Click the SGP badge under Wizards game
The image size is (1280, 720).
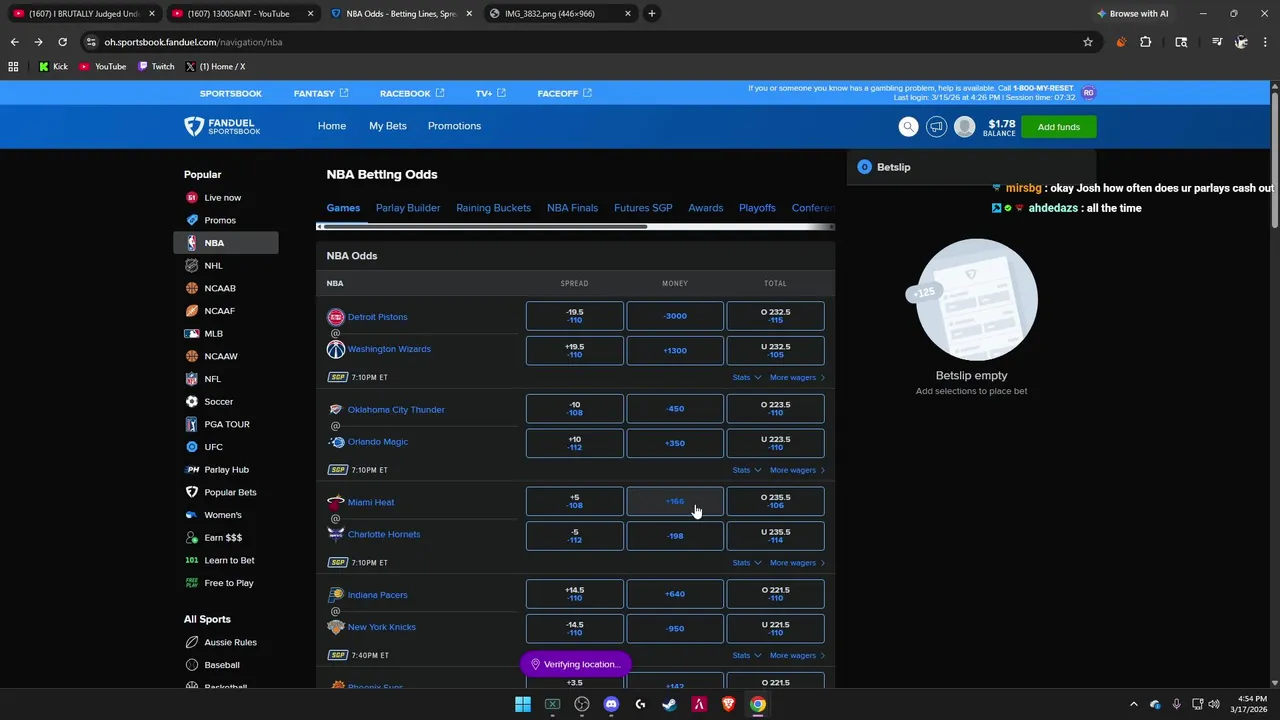coord(337,377)
